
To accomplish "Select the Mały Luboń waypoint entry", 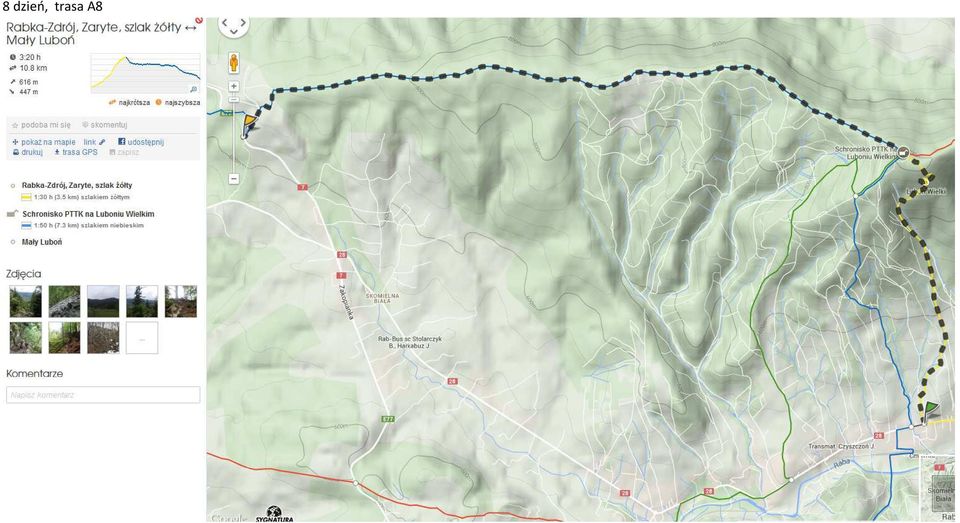I will (42, 242).
